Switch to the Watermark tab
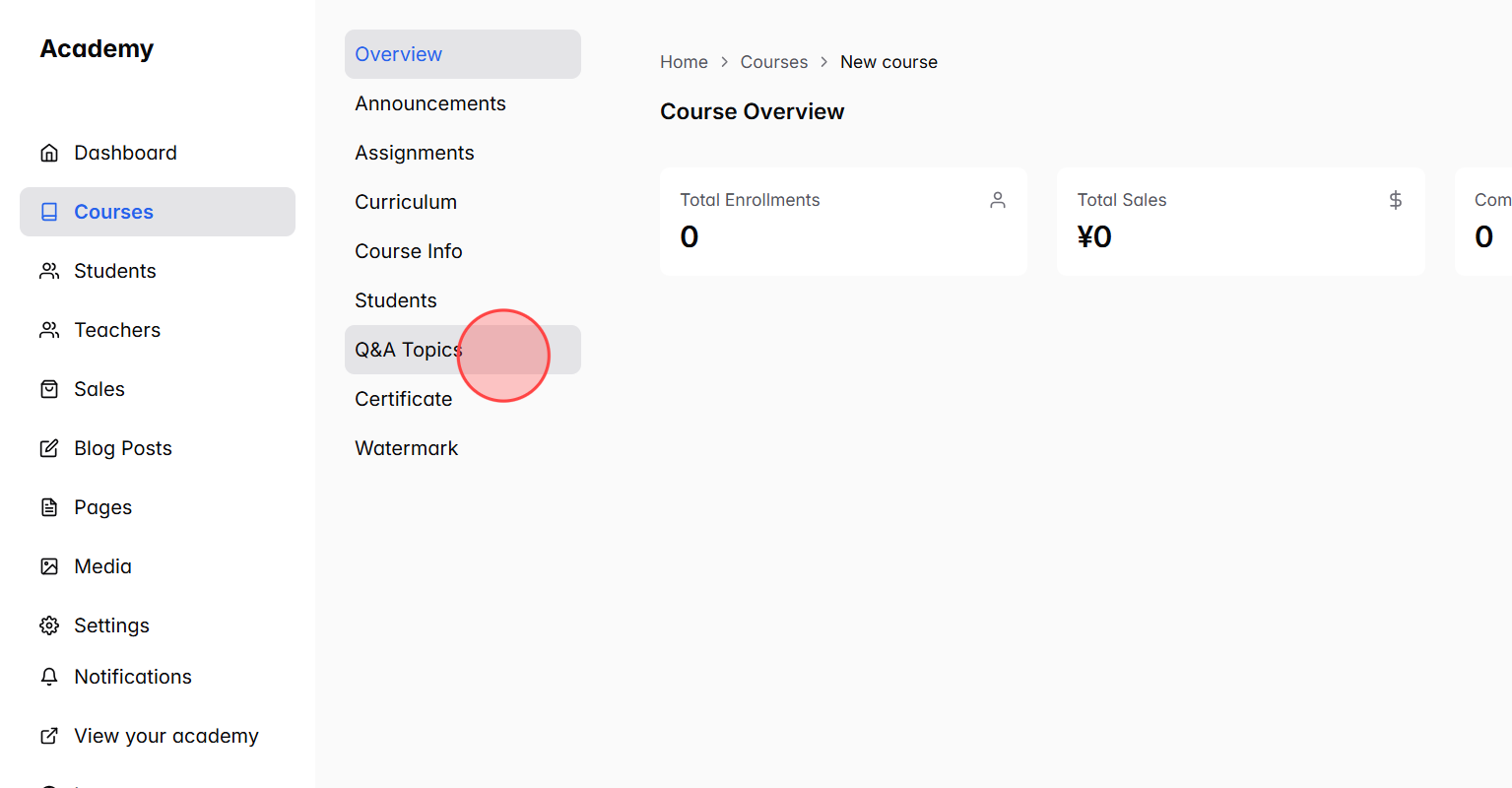 [406, 448]
